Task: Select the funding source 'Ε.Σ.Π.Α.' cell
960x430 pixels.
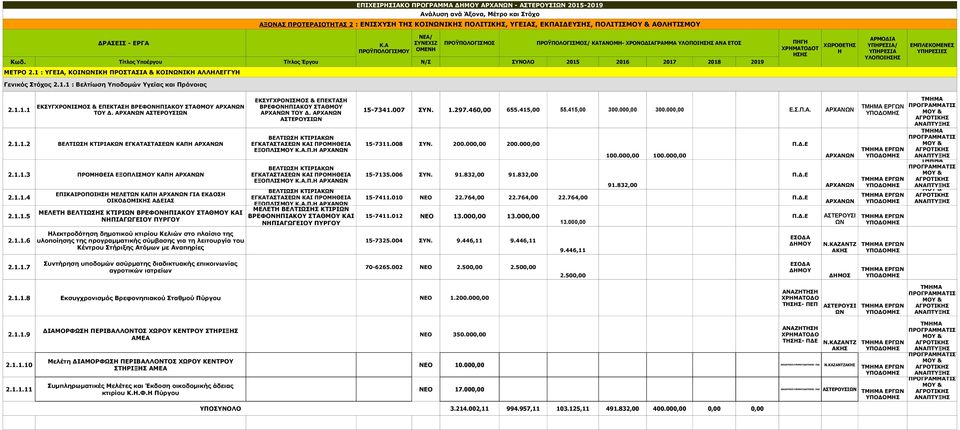Action: click(800, 110)
